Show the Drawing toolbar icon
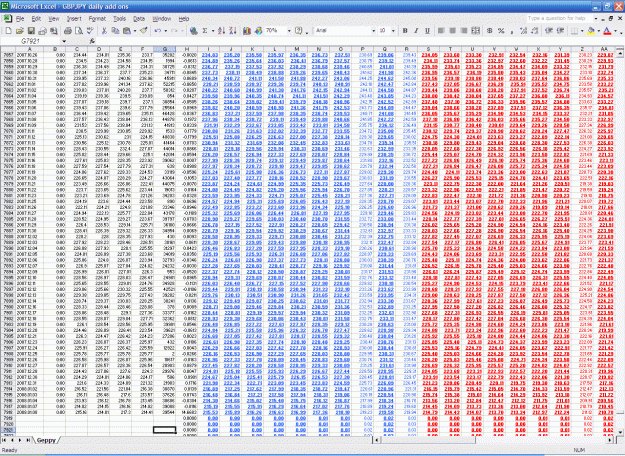The height and width of the screenshot is (456, 625). pyautogui.click(x=258, y=31)
